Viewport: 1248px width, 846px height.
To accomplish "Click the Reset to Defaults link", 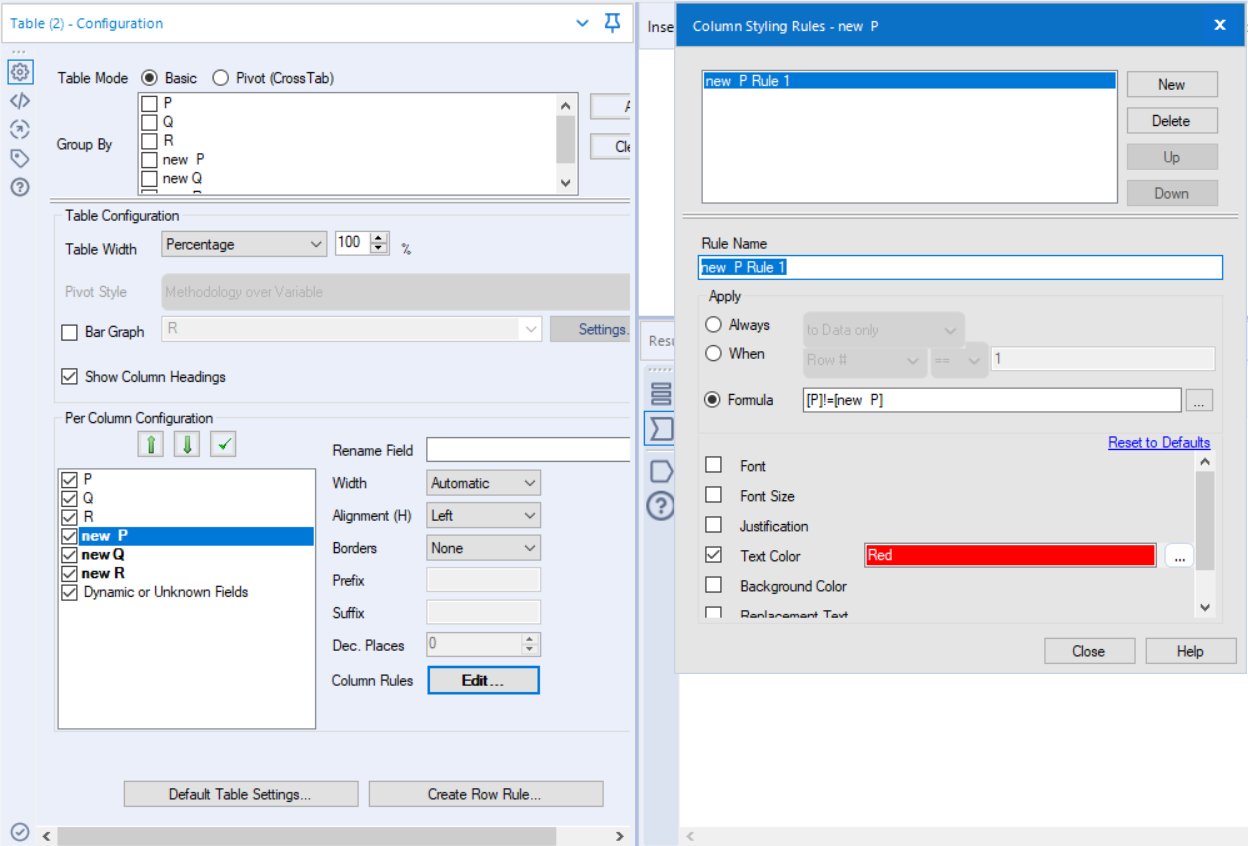I will coord(1159,442).
